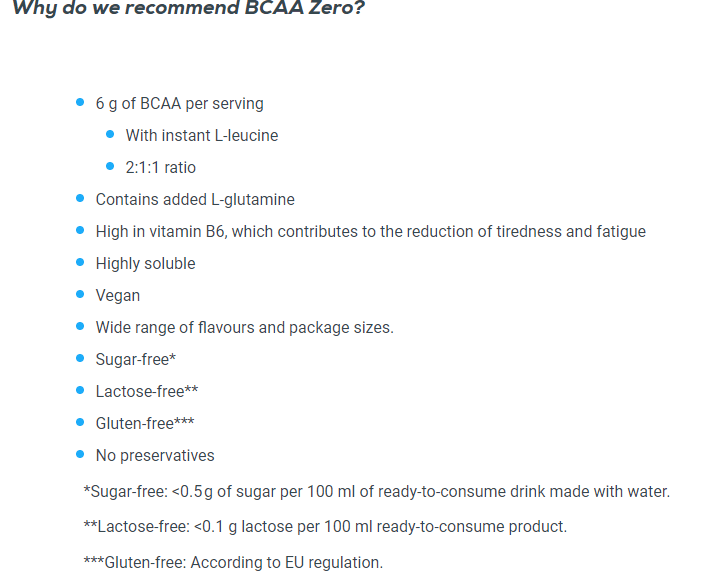728x577 pixels.
Task: Click "Contains added L-glutamine" list item
Action: coord(195,199)
